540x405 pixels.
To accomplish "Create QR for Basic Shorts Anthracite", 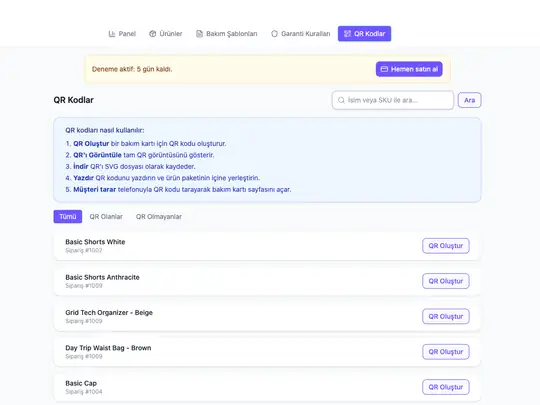I will pos(446,281).
